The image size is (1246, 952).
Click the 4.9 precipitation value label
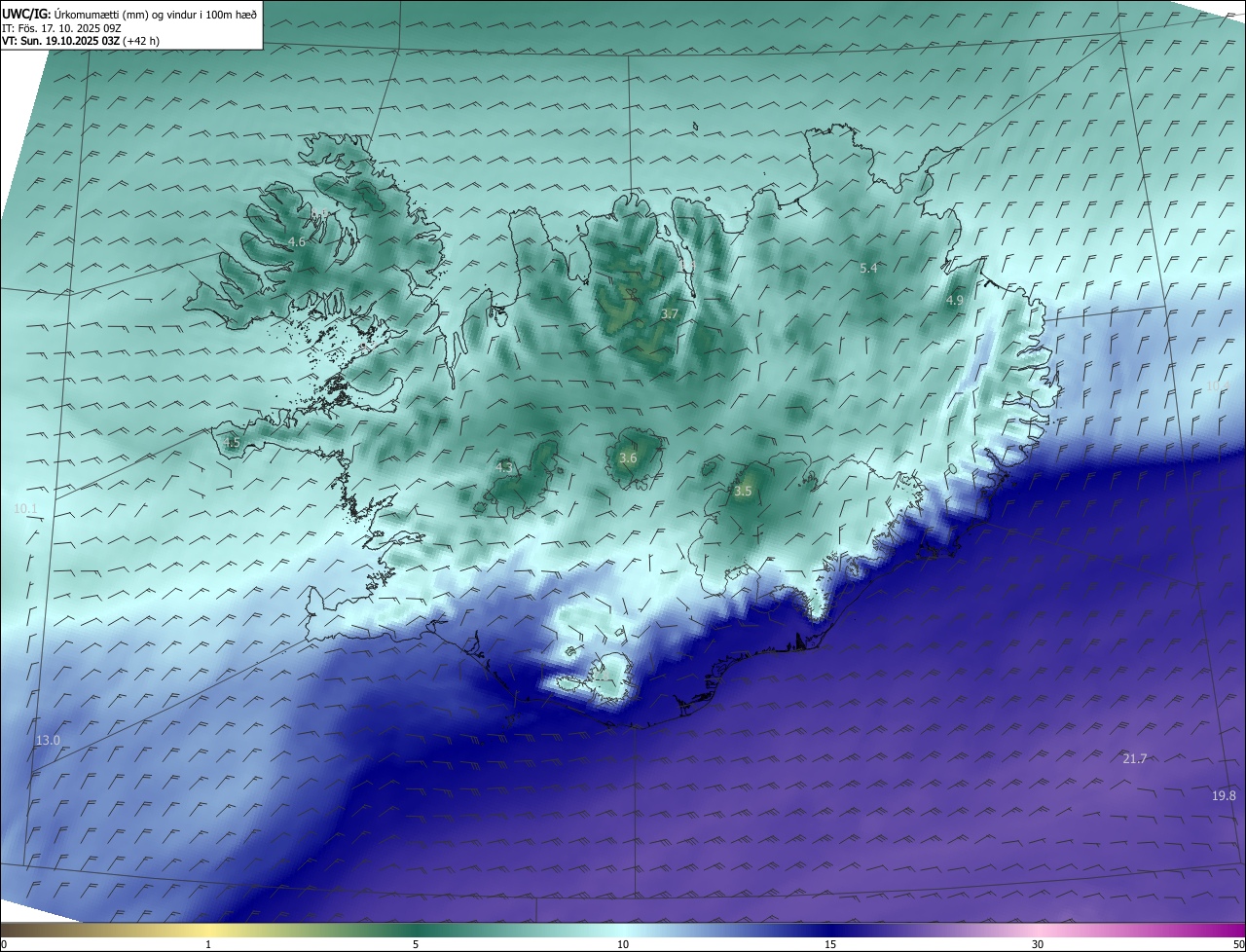tap(955, 301)
